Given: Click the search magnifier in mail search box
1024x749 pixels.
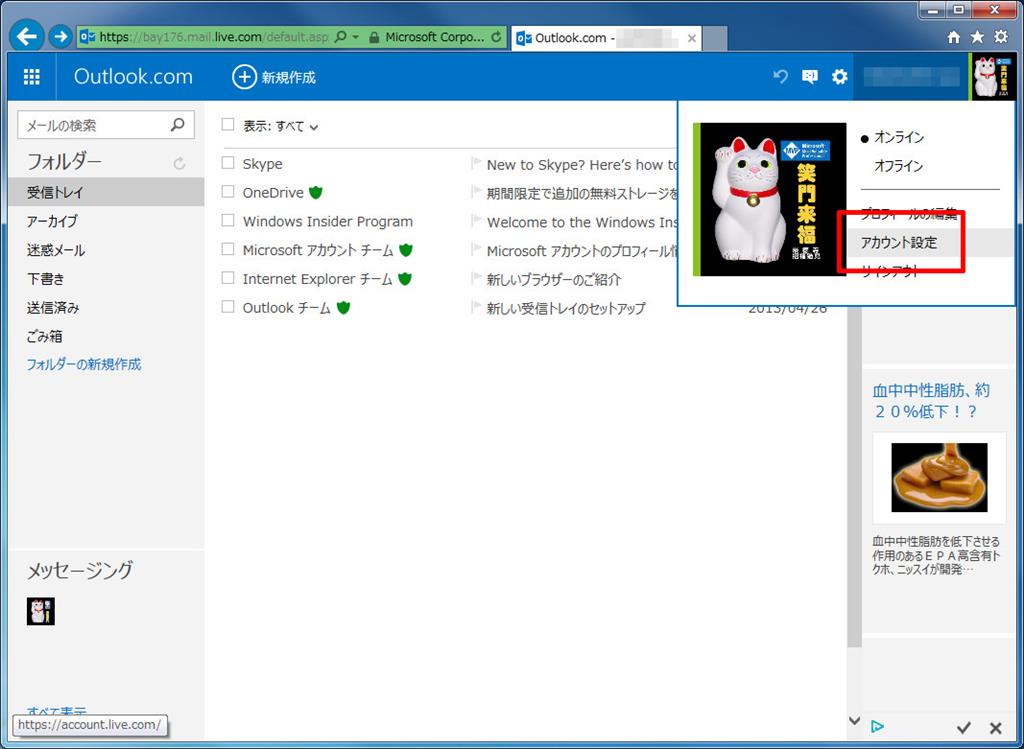Looking at the screenshot, I should point(178,125).
